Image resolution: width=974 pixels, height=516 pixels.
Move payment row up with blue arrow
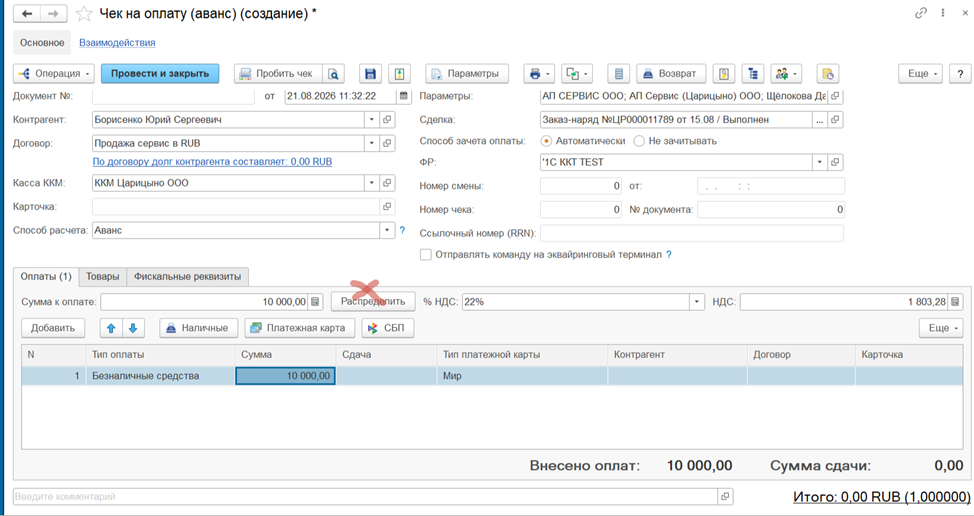pos(111,328)
